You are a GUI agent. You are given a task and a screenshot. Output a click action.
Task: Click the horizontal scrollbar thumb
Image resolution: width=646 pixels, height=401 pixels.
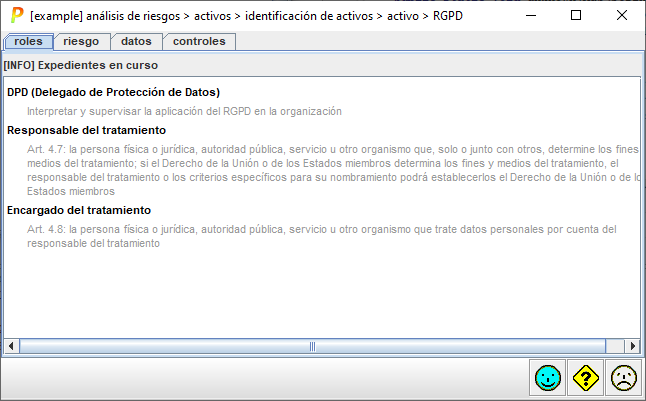(x=311, y=346)
